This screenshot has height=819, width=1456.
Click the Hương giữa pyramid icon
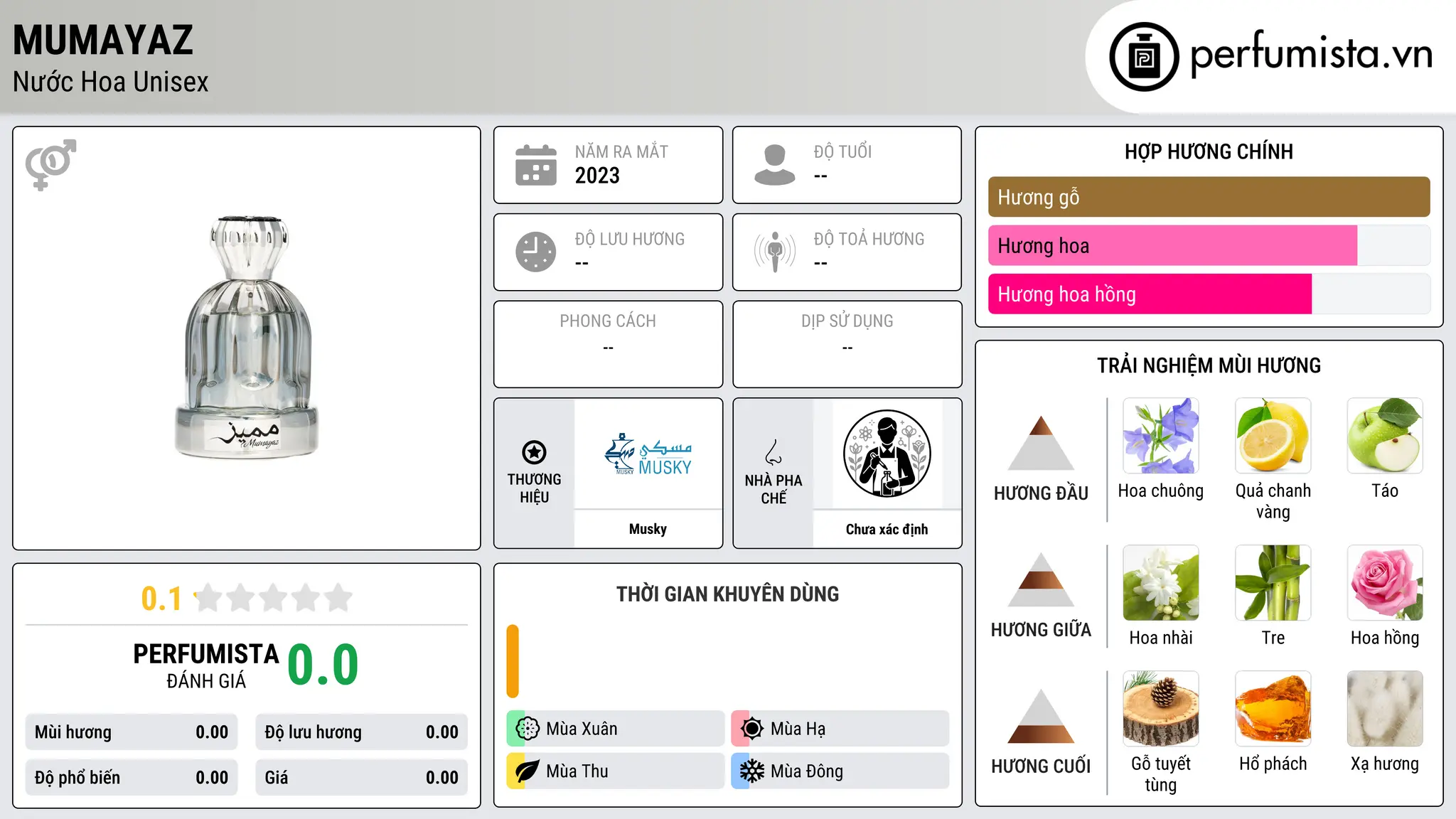[x=1041, y=579]
